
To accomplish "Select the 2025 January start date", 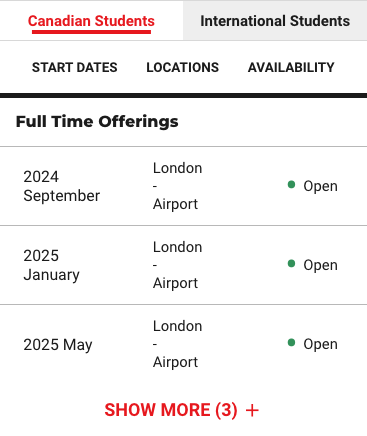I will (52, 265).
